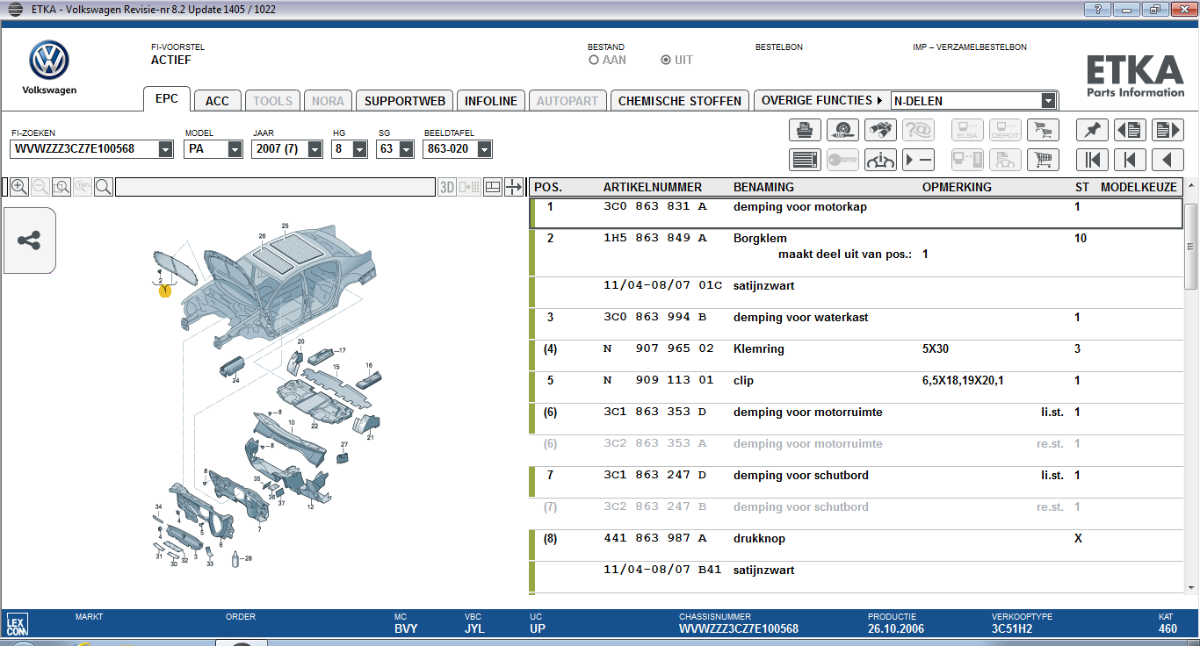Select greyed part '3C2 863 353 A'

click(655, 444)
